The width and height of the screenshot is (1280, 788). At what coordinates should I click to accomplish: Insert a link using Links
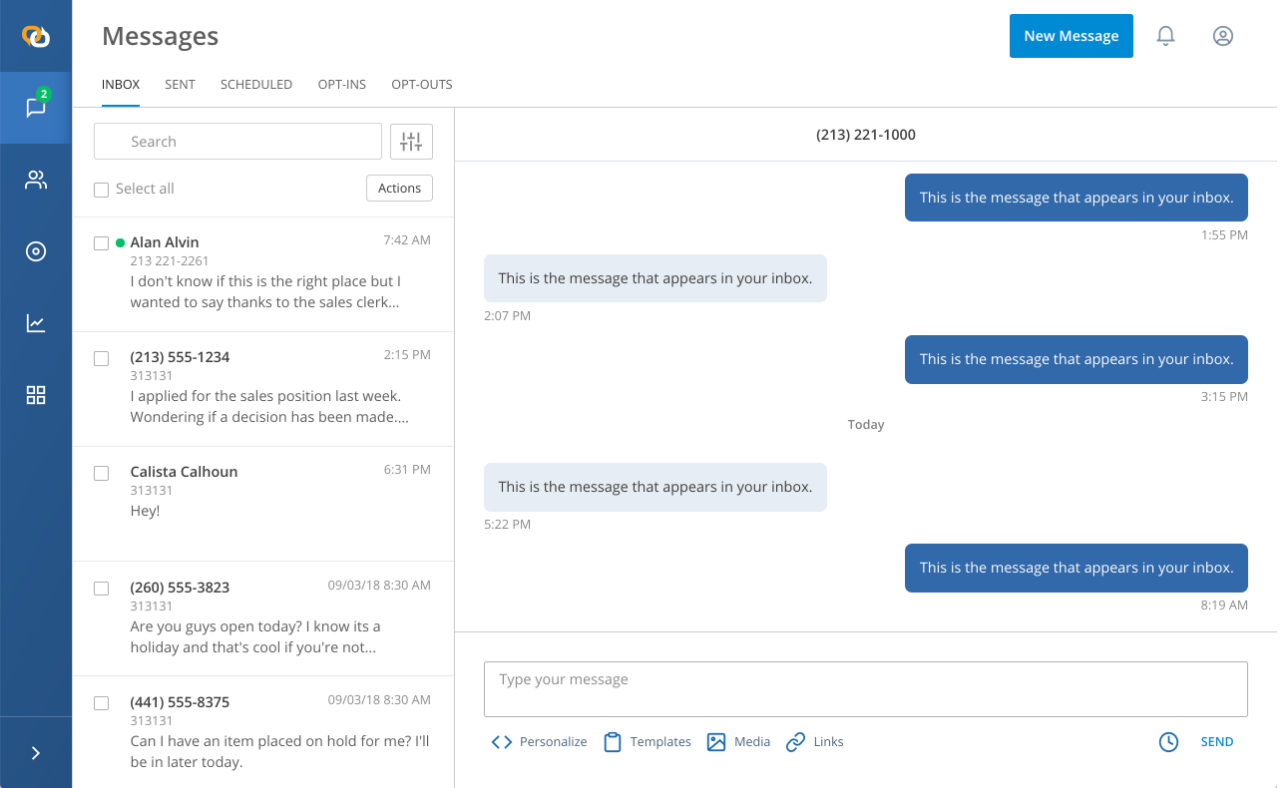[x=814, y=741]
